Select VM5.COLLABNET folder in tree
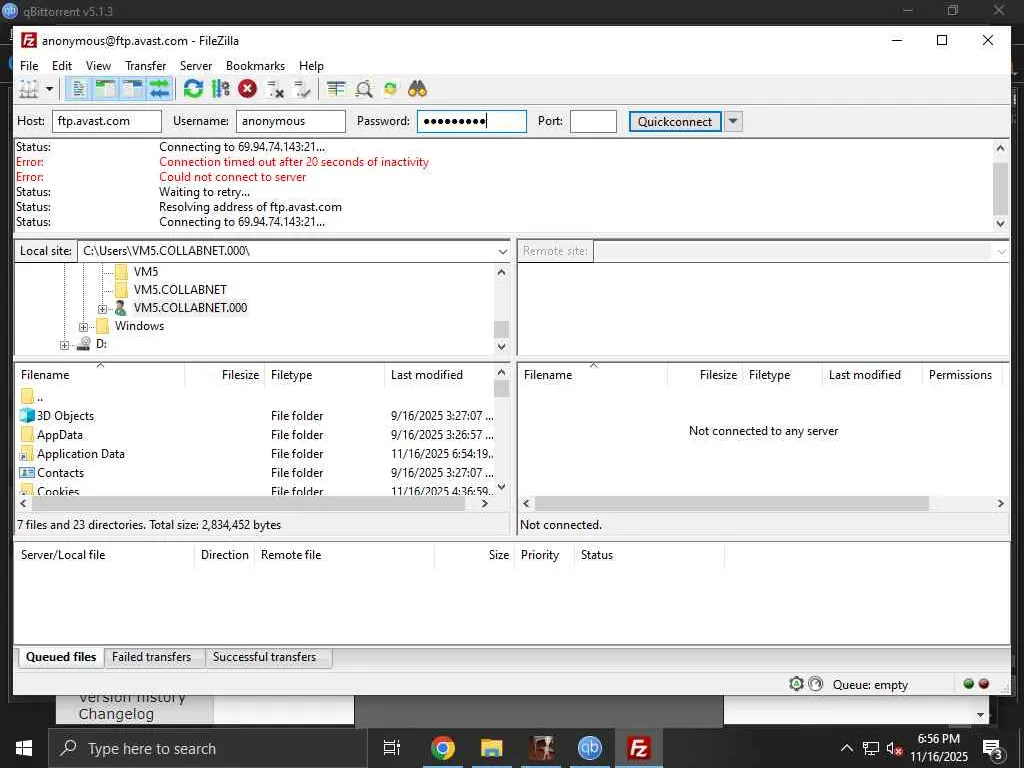The image size is (1024, 768). (180, 290)
